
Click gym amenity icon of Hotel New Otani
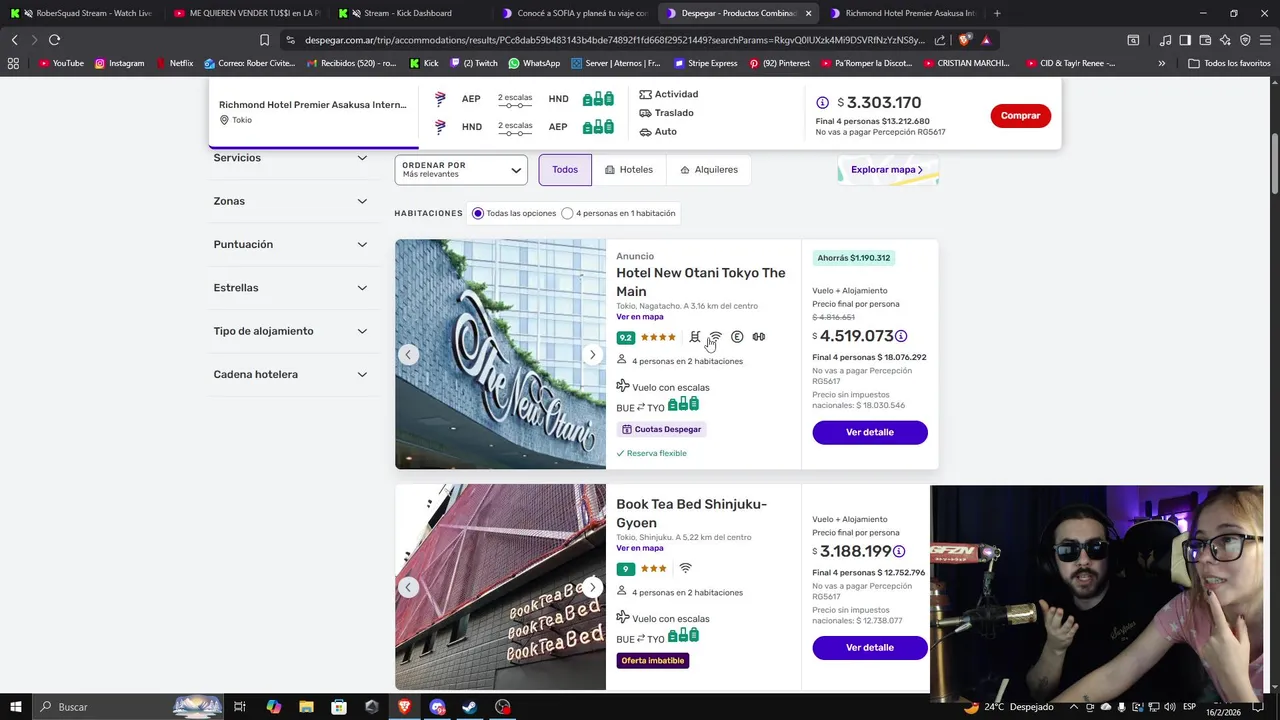coord(759,337)
